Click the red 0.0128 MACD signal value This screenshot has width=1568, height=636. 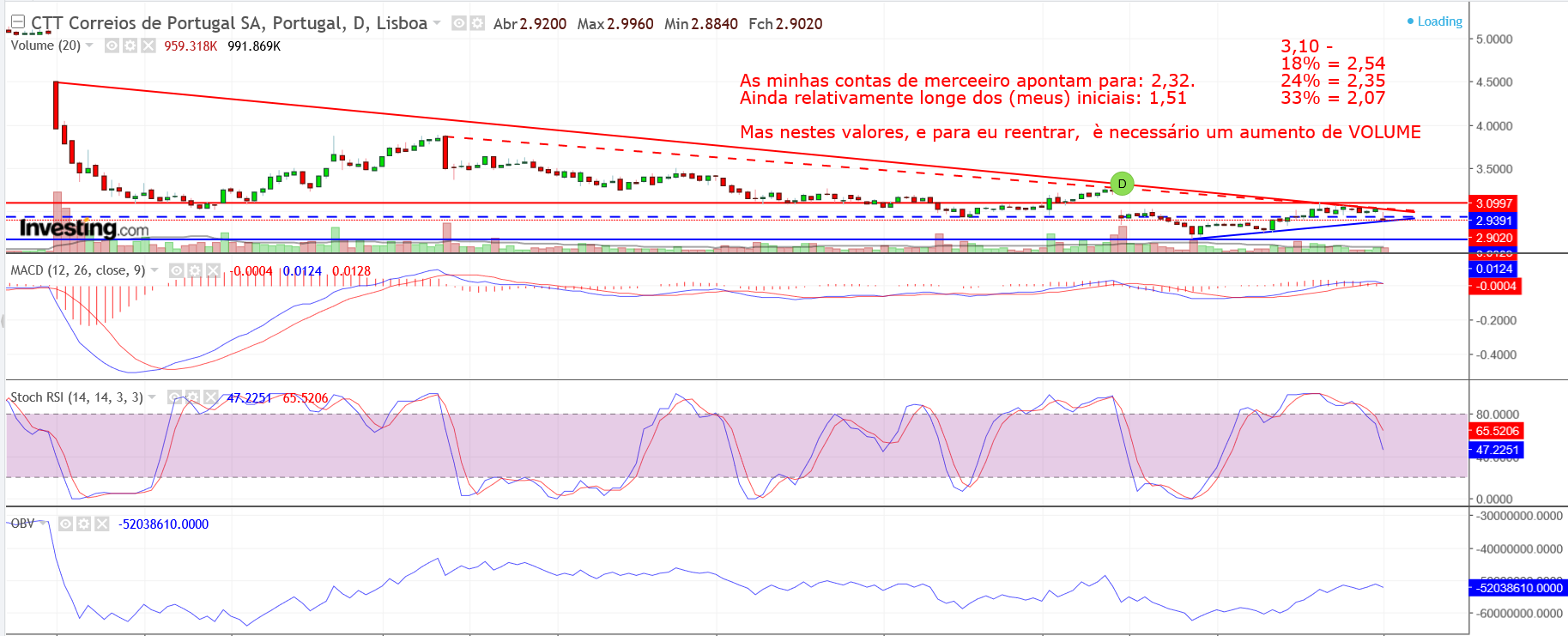352,271
